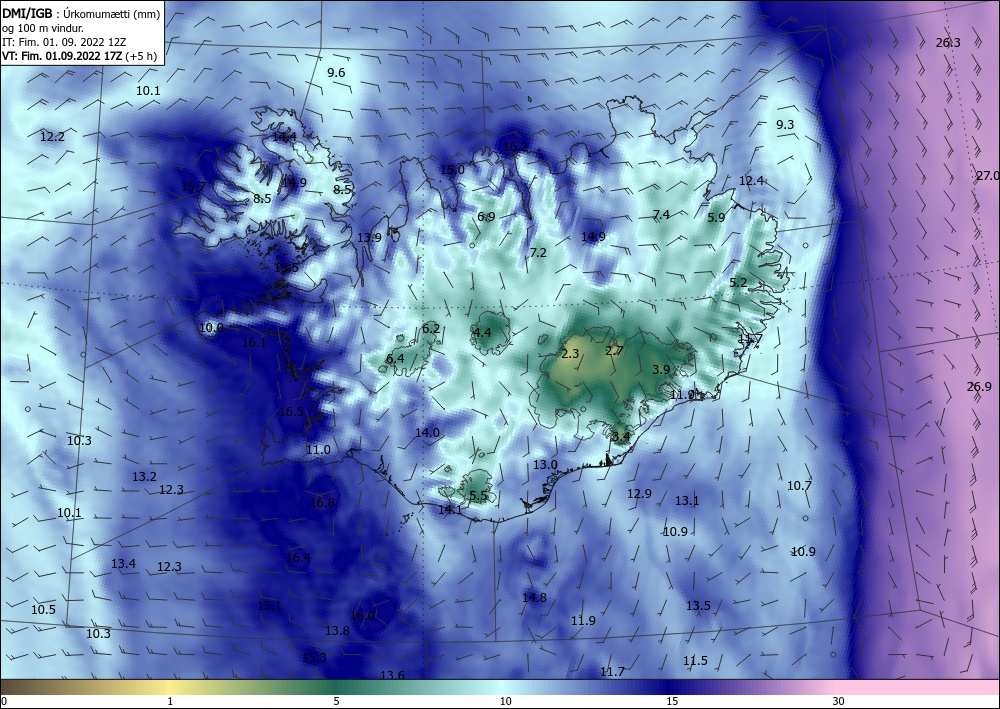
Task: Click the value 7.4 on the map
Action: (661, 214)
